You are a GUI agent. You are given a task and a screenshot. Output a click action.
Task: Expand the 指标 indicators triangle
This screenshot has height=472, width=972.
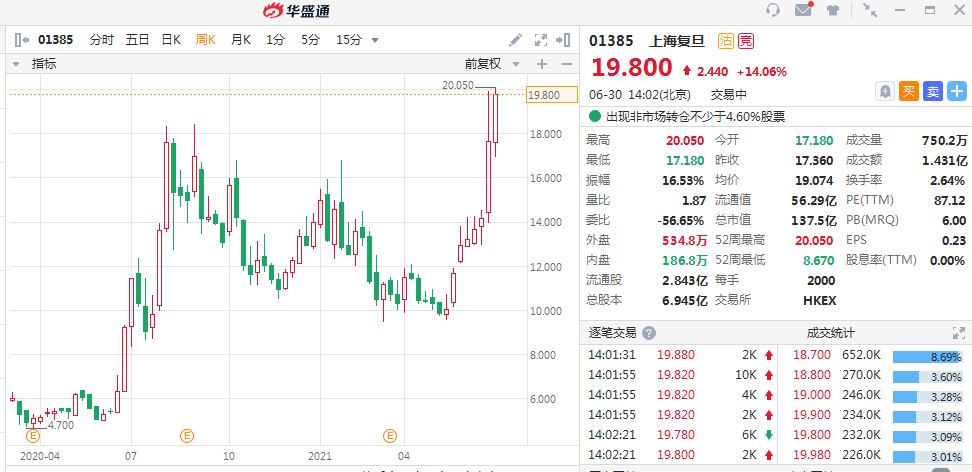[16, 64]
